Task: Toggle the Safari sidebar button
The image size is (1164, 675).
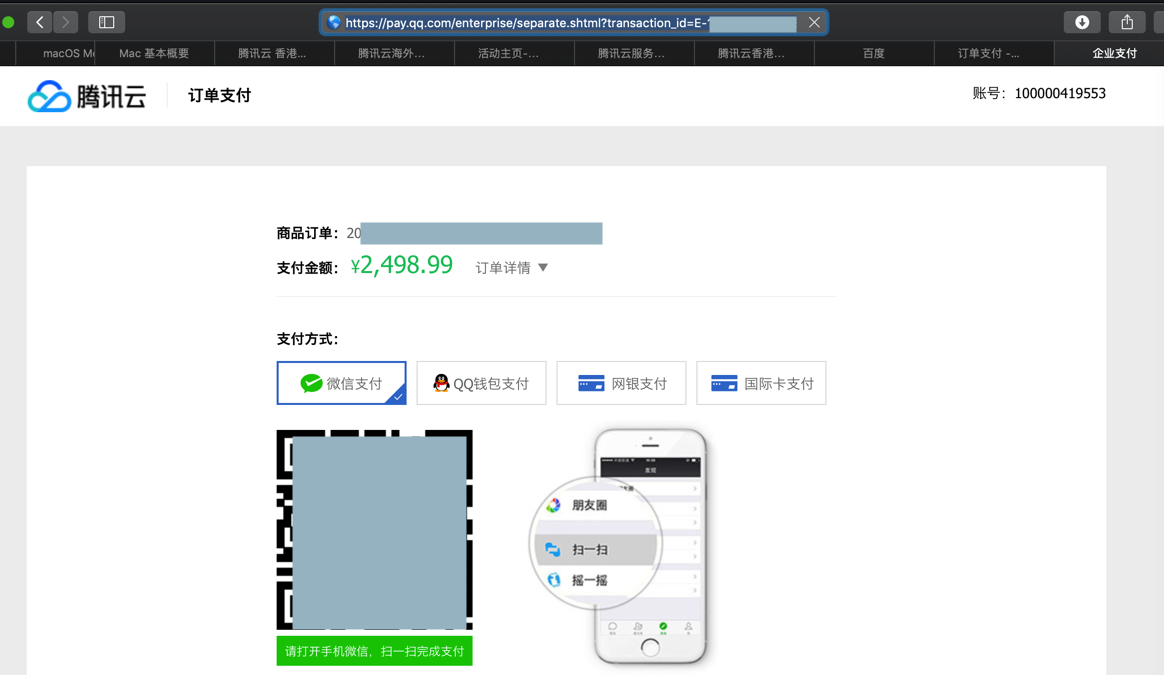Action: point(106,22)
